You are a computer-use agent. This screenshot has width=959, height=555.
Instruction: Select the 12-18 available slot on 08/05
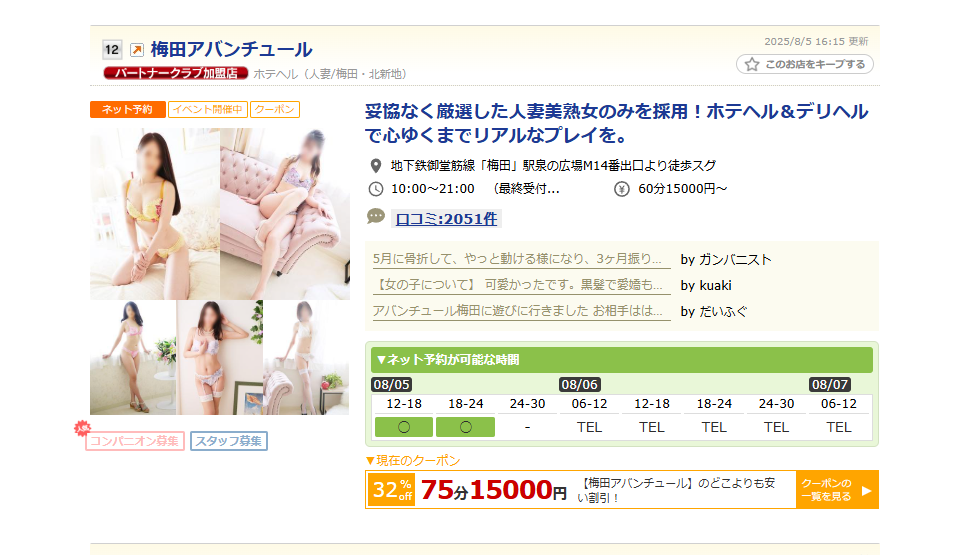tap(404, 427)
